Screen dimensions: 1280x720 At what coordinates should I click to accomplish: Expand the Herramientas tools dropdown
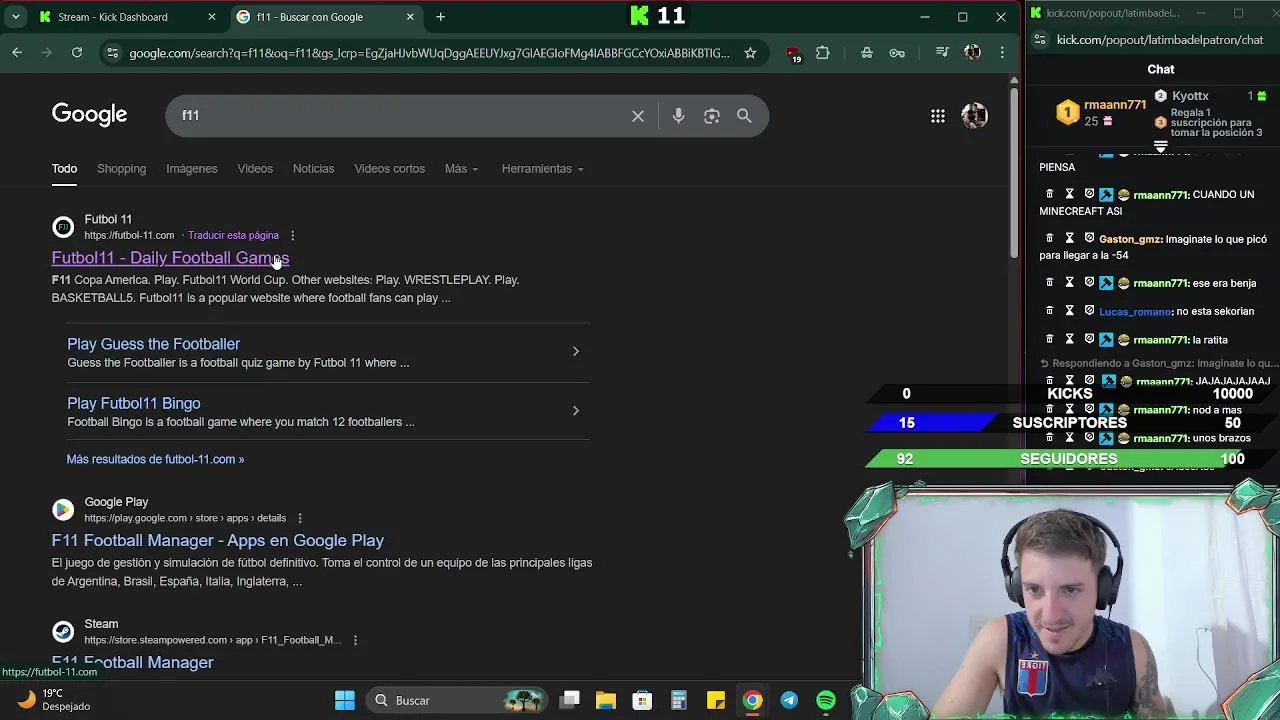click(542, 168)
